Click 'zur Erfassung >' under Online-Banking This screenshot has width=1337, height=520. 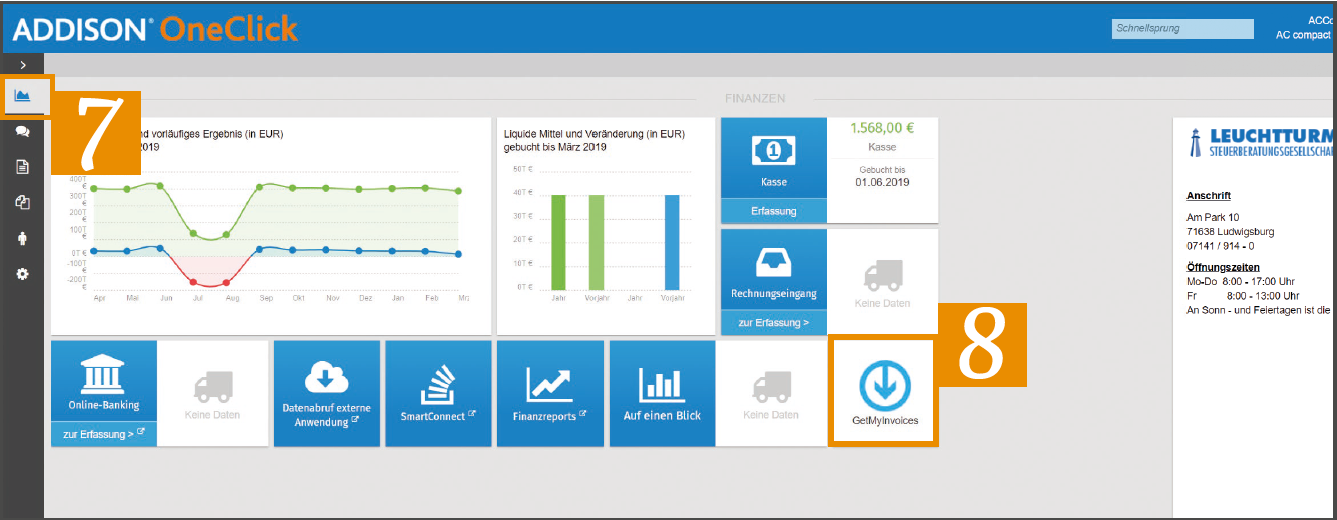coord(104,434)
